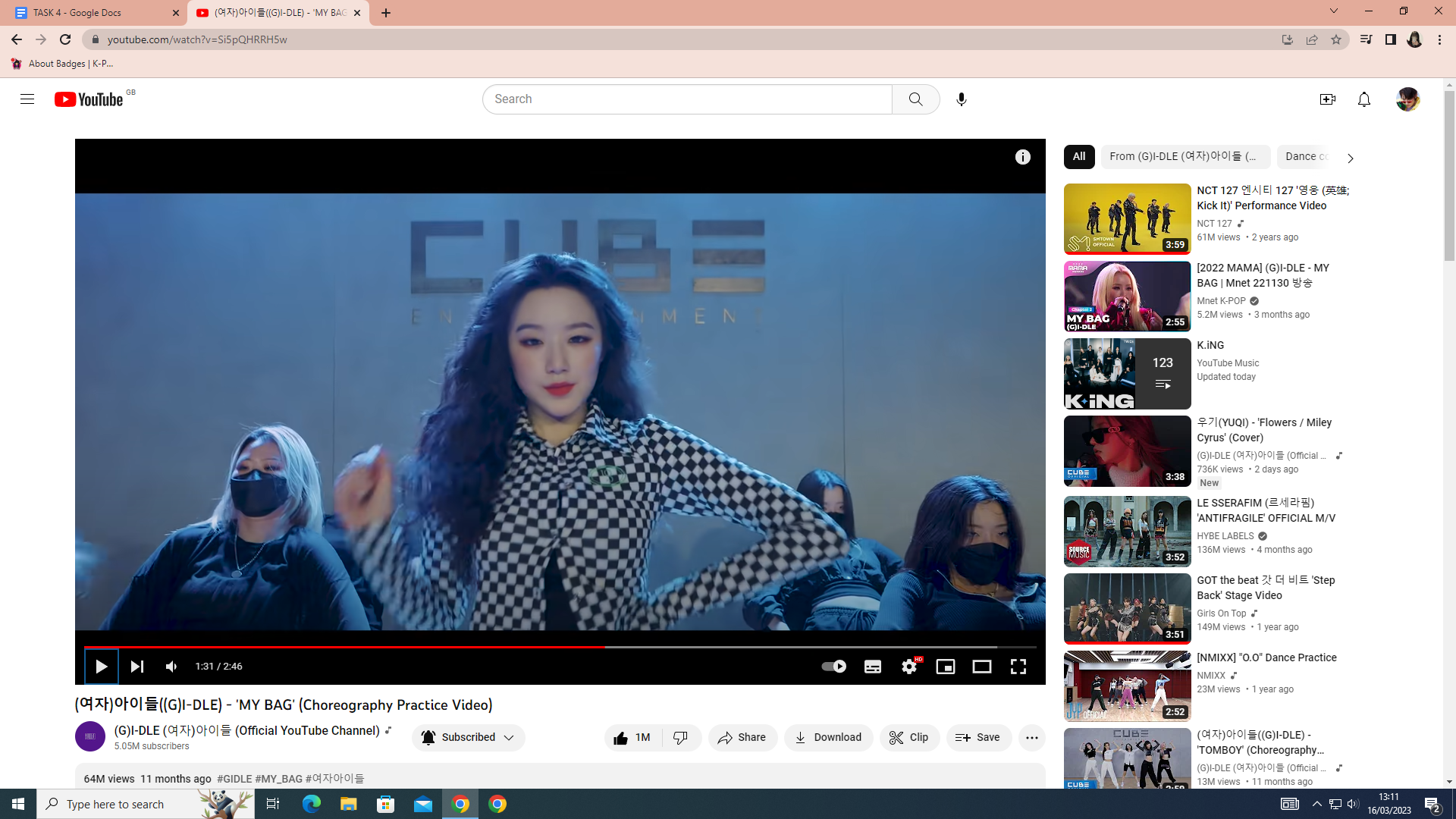
Task: Enter full screen mode
Action: tap(1018, 667)
